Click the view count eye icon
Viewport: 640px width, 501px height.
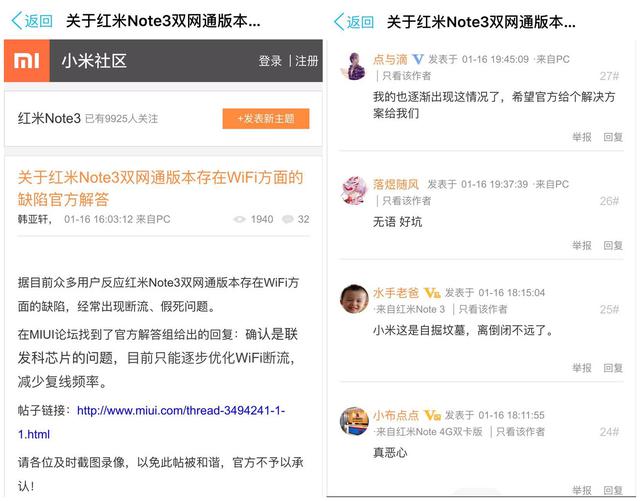[x=239, y=220]
